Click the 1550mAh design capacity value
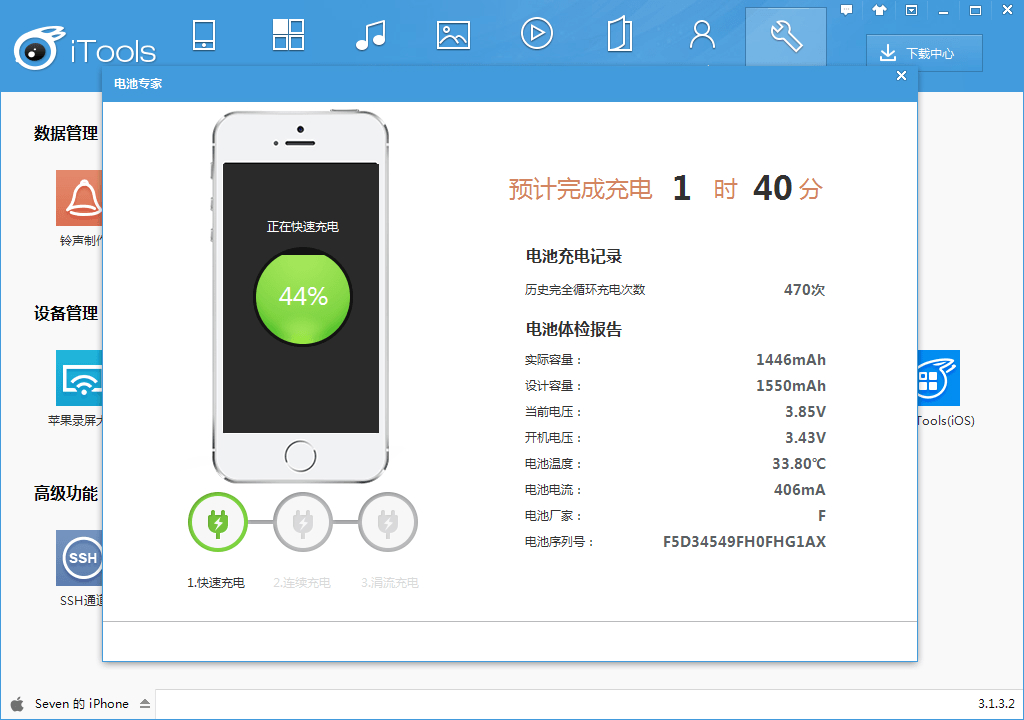 pos(791,386)
